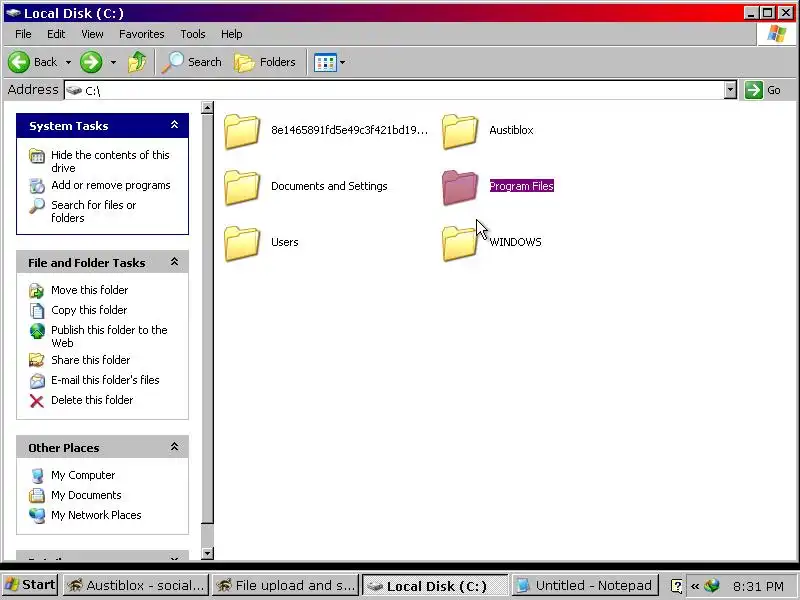This screenshot has width=800, height=600.
Task: Click the Search for files magnifier icon
Action: coord(37,206)
